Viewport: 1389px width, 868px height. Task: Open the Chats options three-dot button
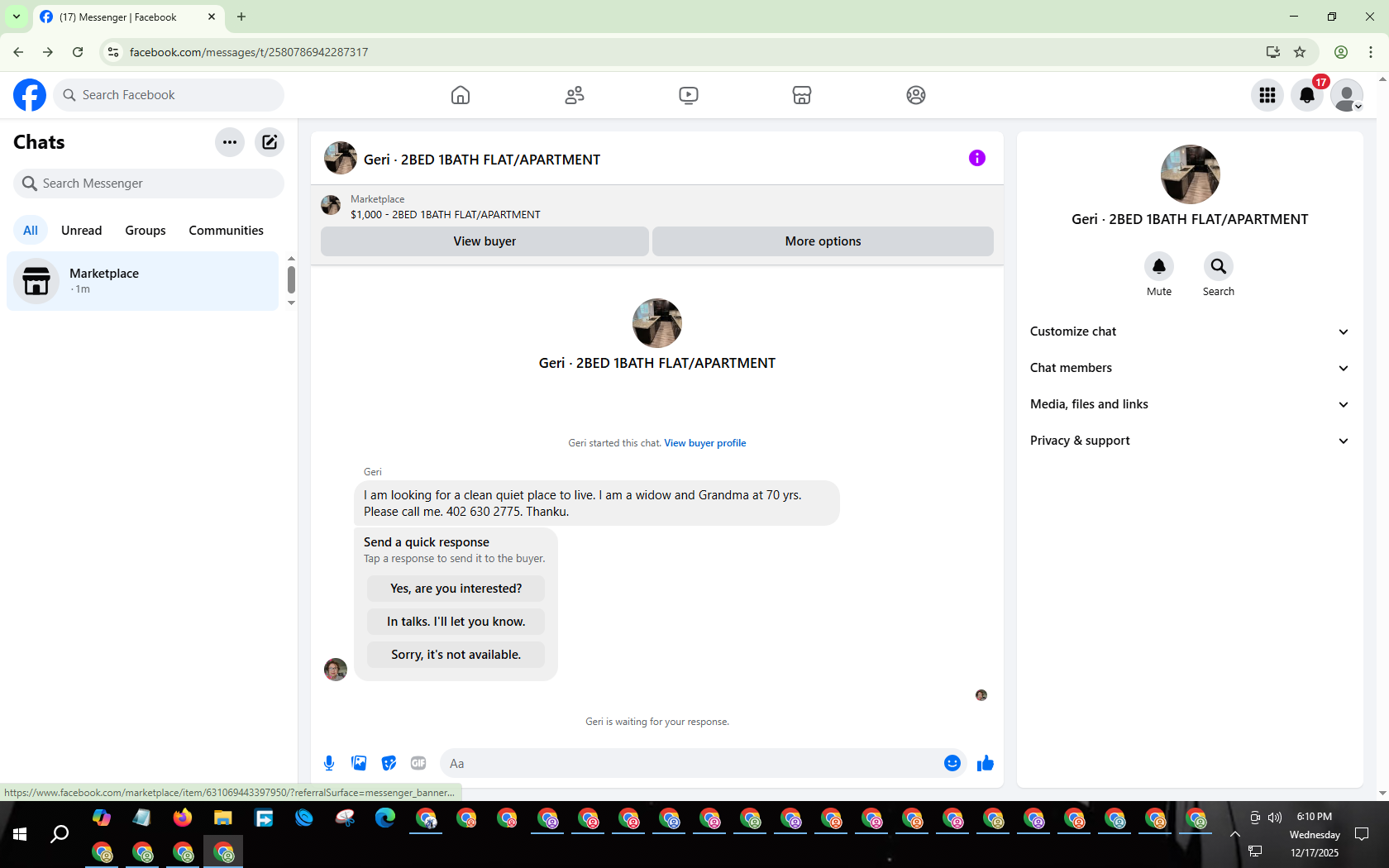(230, 142)
